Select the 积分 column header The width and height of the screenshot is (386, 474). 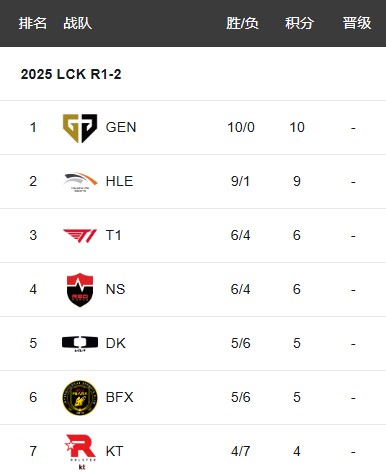299,23
